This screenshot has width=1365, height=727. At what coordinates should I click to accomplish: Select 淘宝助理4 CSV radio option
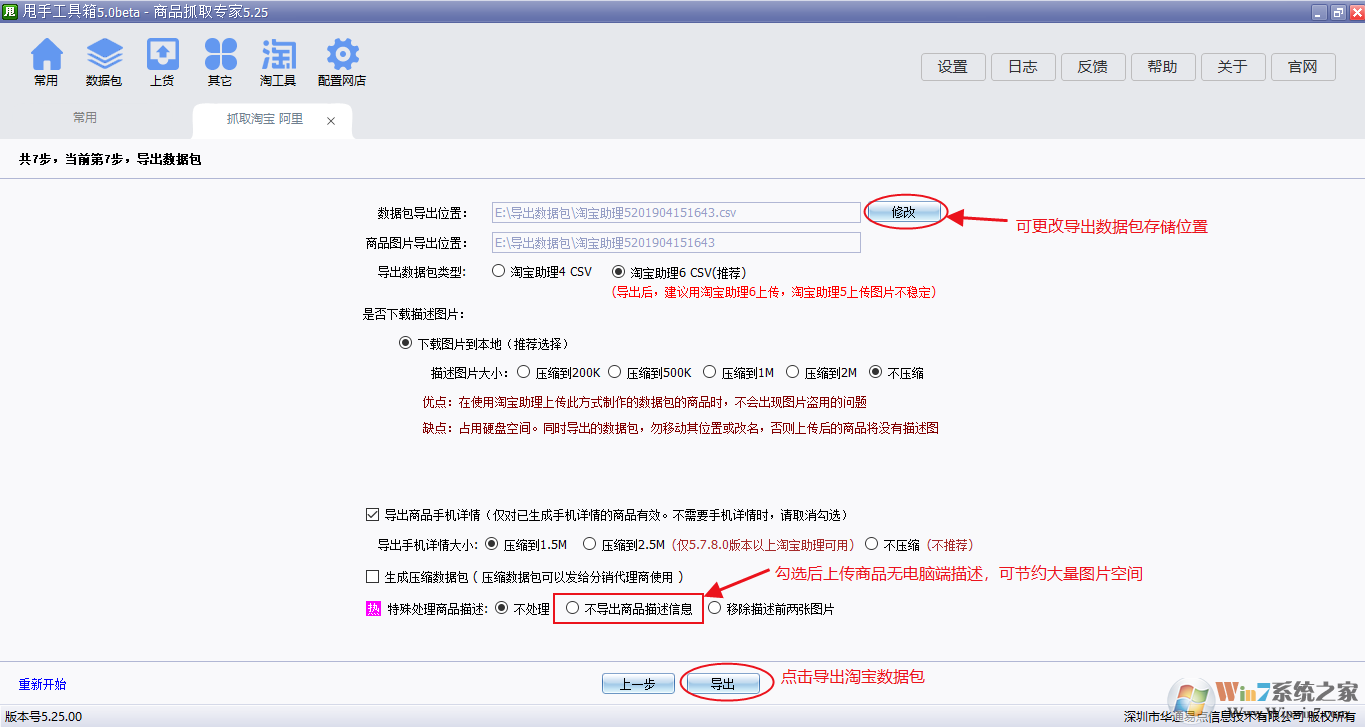pos(499,271)
